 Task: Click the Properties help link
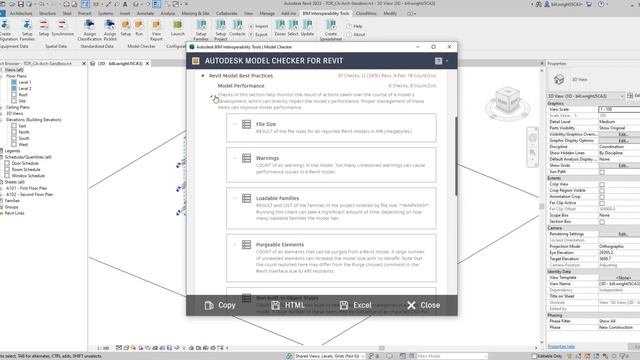click(x=561, y=347)
